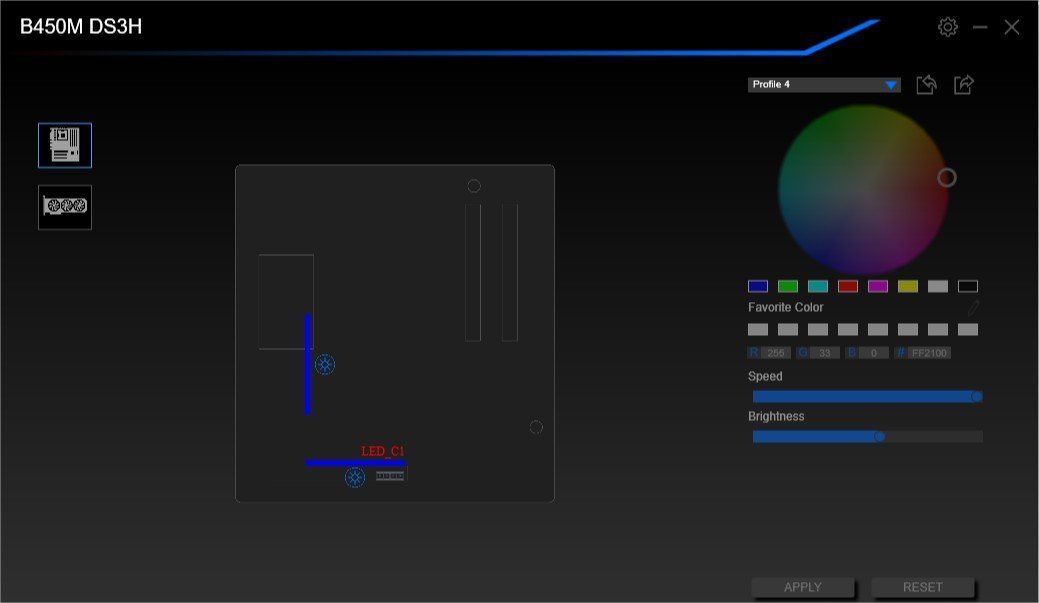Click the Favorite Color edit pencil icon

coord(973,307)
